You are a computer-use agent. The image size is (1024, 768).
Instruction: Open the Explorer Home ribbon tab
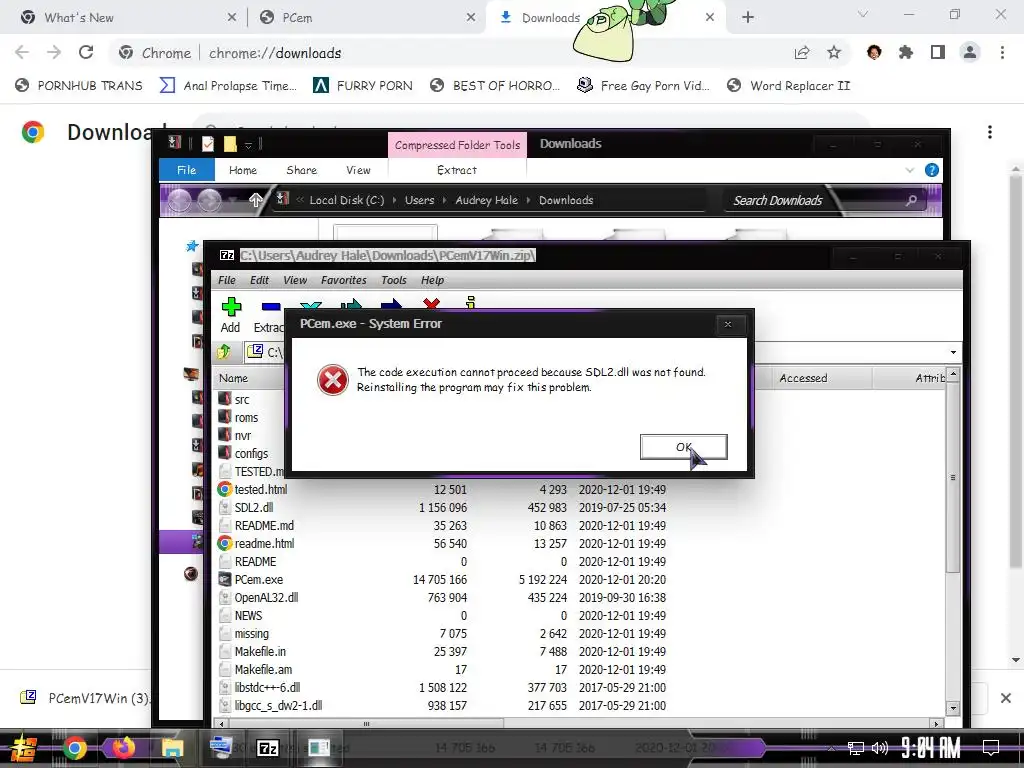[x=243, y=170]
